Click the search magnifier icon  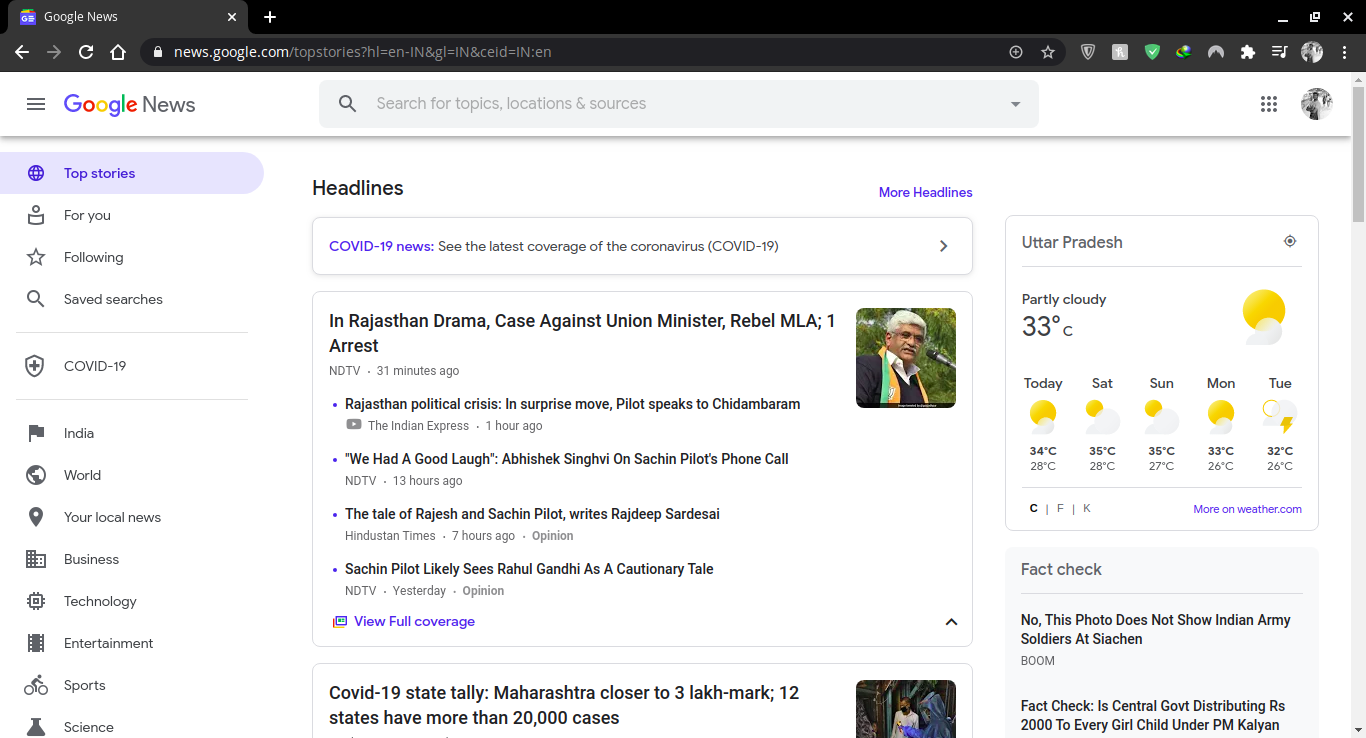(347, 104)
